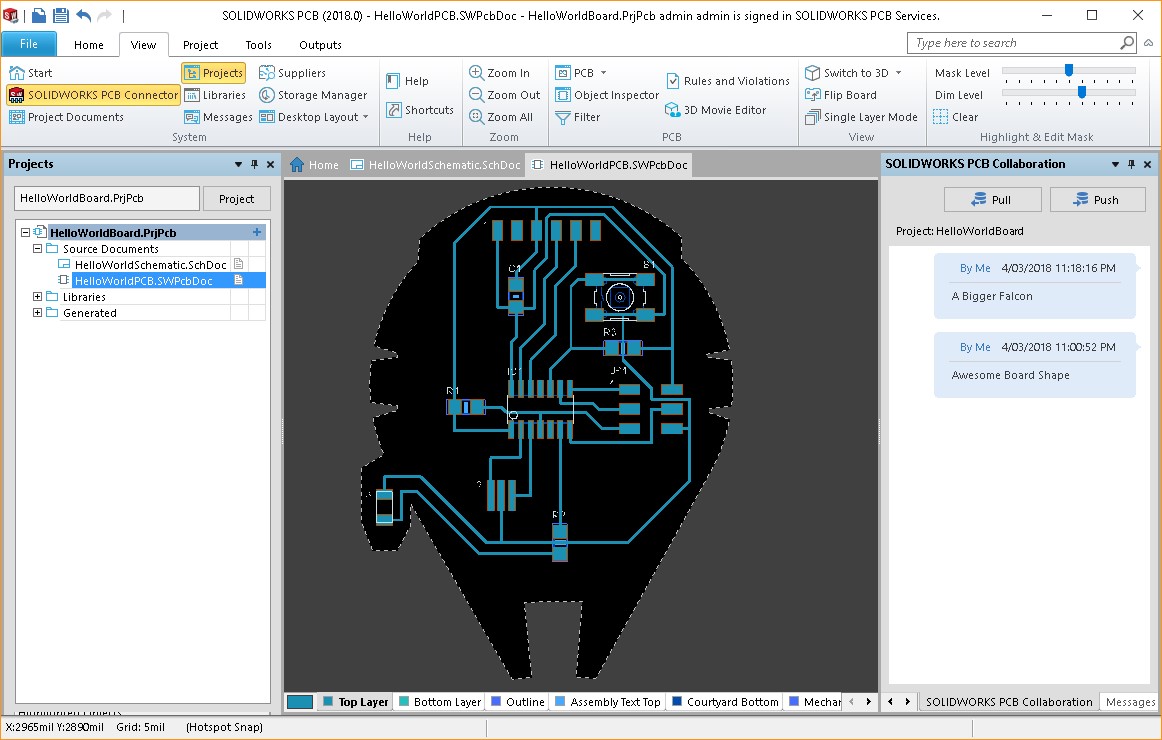Switch to HelloWorldSchematic.SchDoc document tab
The width and height of the screenshot is (1162, 740).
[x=435, y=164]
